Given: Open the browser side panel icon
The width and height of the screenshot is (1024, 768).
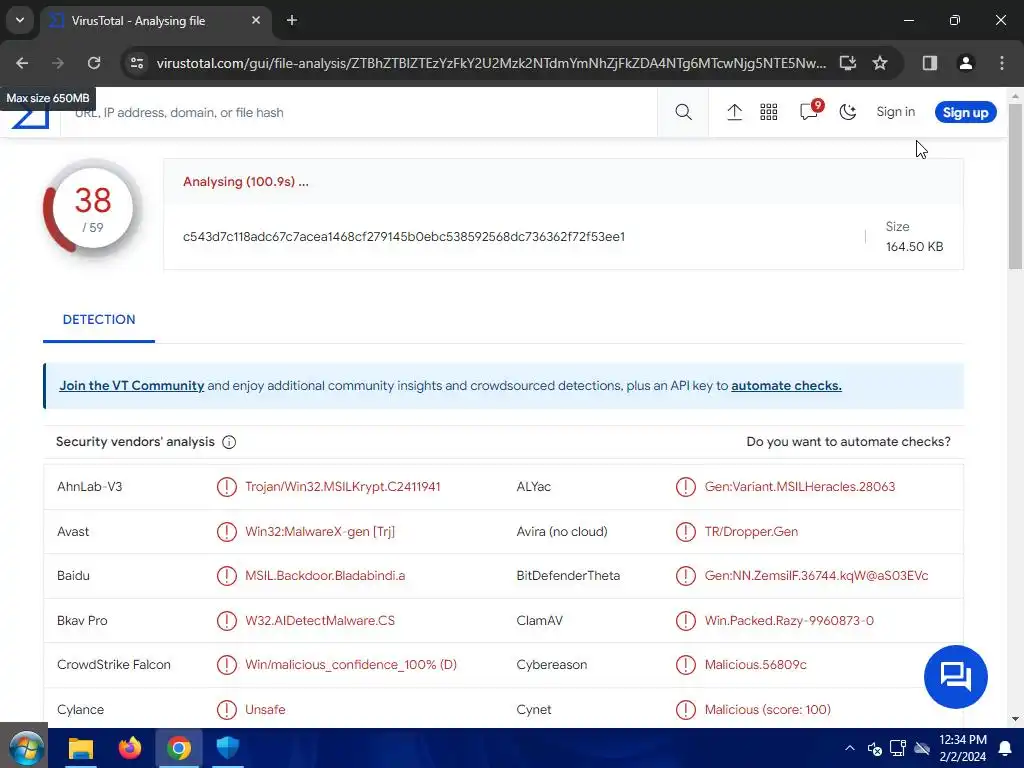Looking at the screenshot, I should point(930,63).
